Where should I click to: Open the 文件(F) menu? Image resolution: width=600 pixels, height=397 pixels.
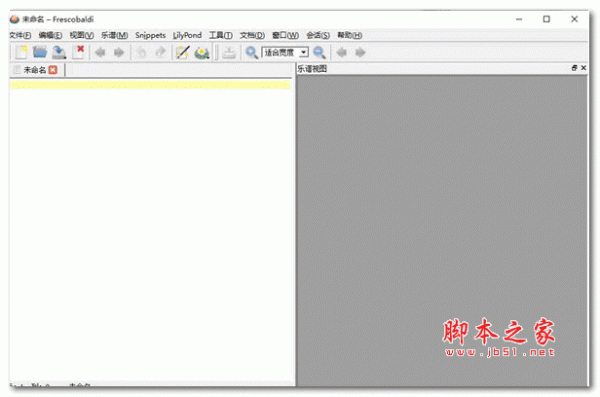coord(20,35)
